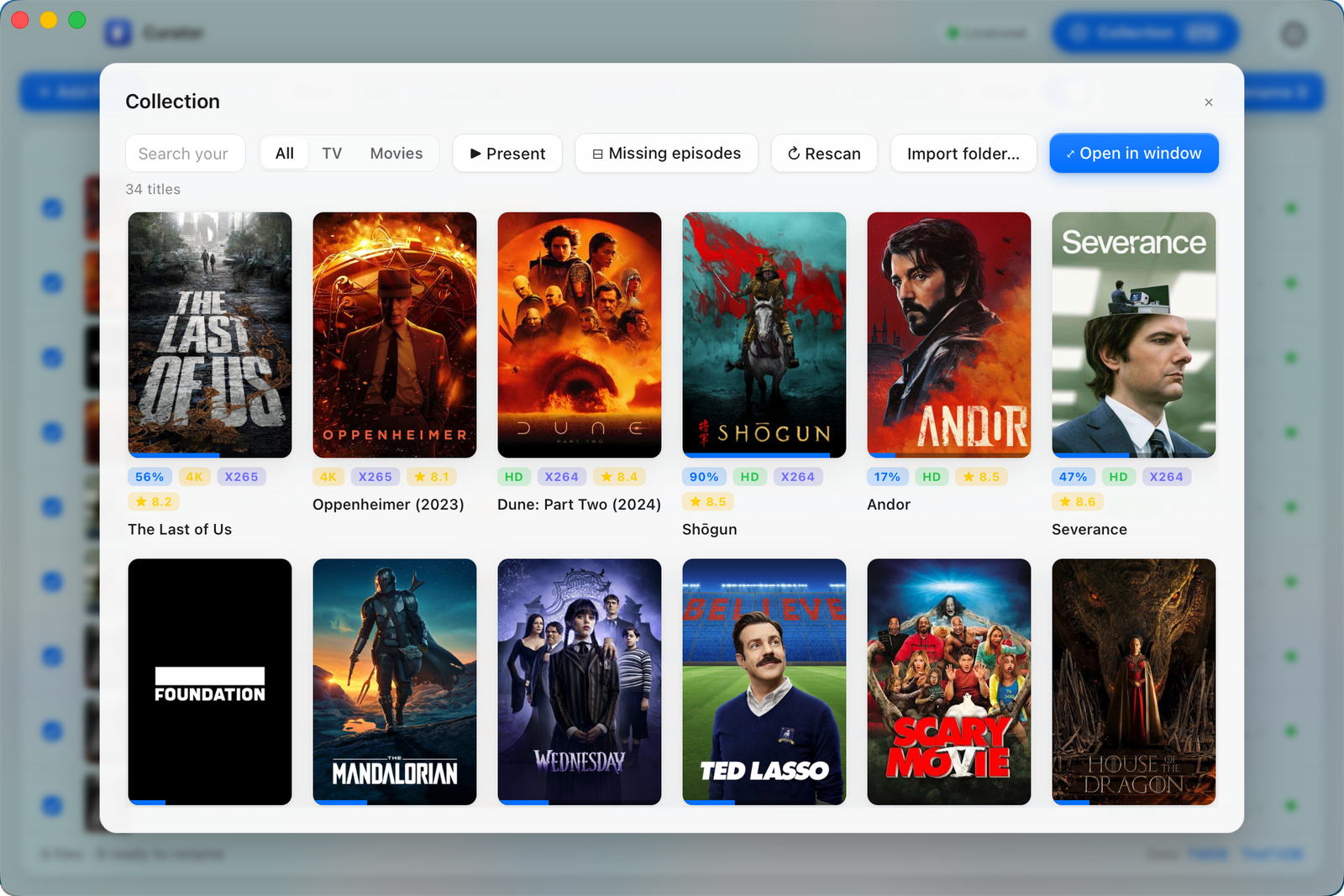Click Dune Part Two's X264 badge
1344x896 pixels.
click(562, 477)
